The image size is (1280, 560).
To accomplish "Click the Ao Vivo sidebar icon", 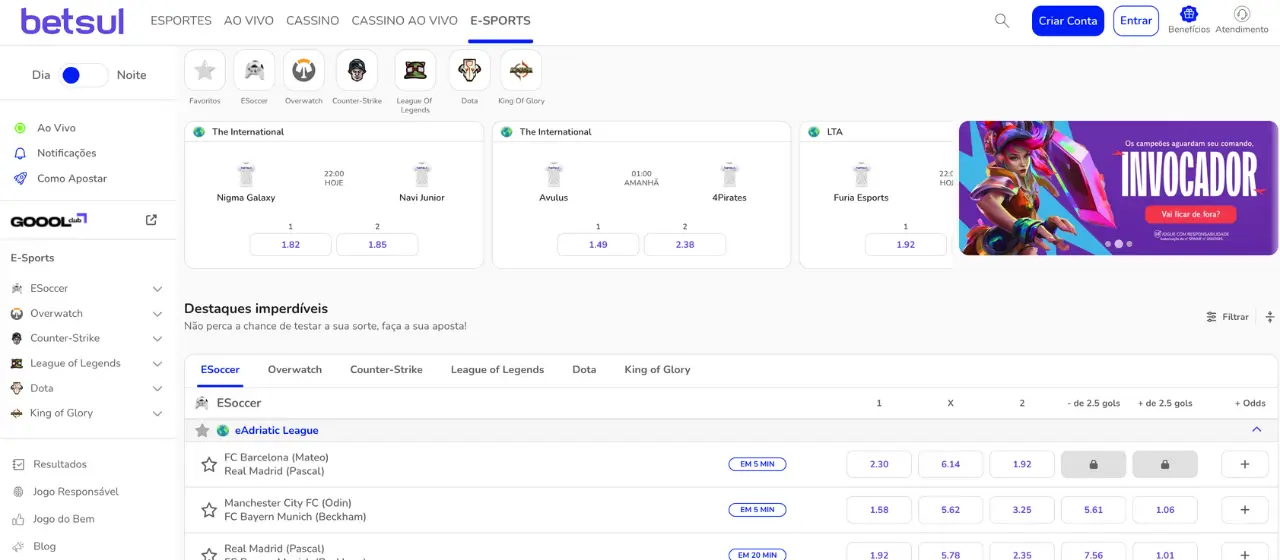I will tap(20, 128).
